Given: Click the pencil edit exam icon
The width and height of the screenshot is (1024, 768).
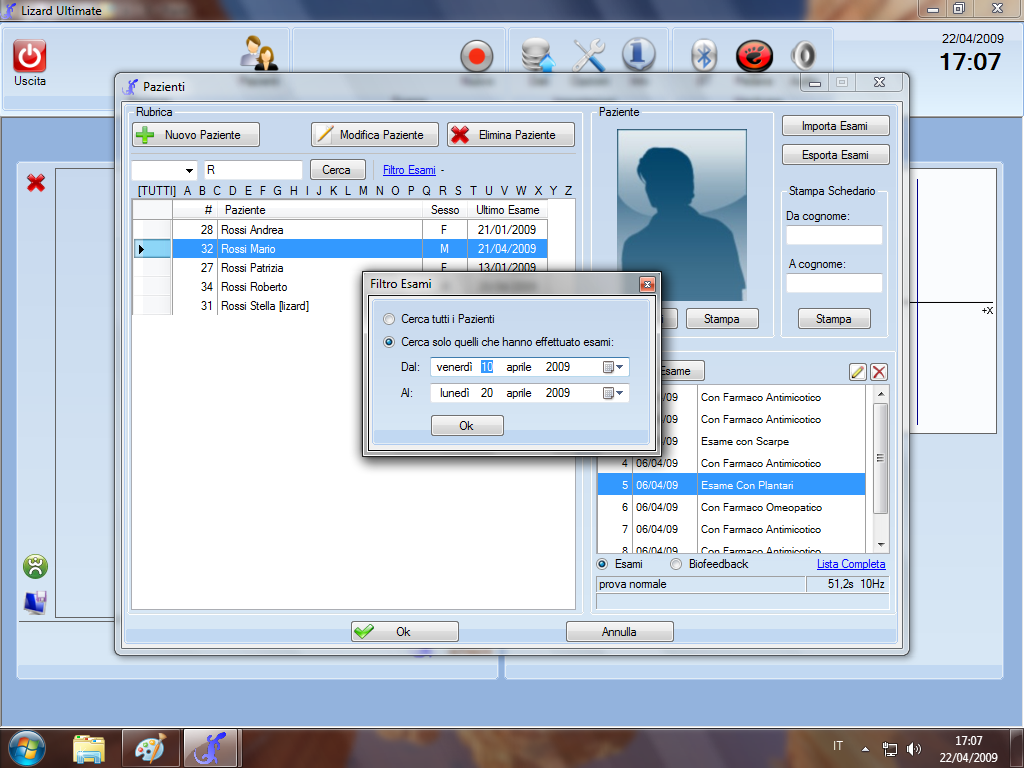Looking at the screenshot, I should click(x=857, y=372).
